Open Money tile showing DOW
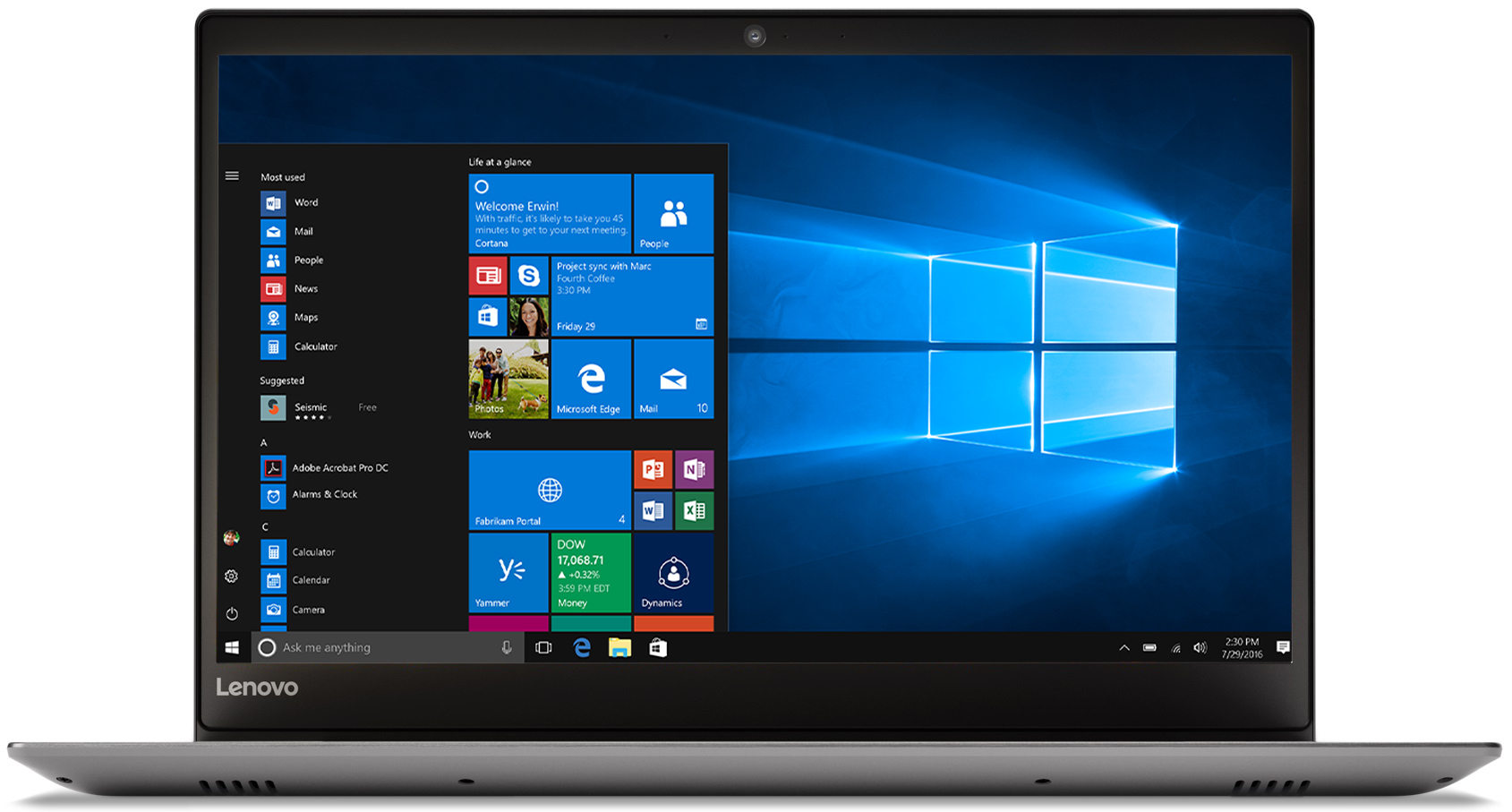 (x=591, y=573)
